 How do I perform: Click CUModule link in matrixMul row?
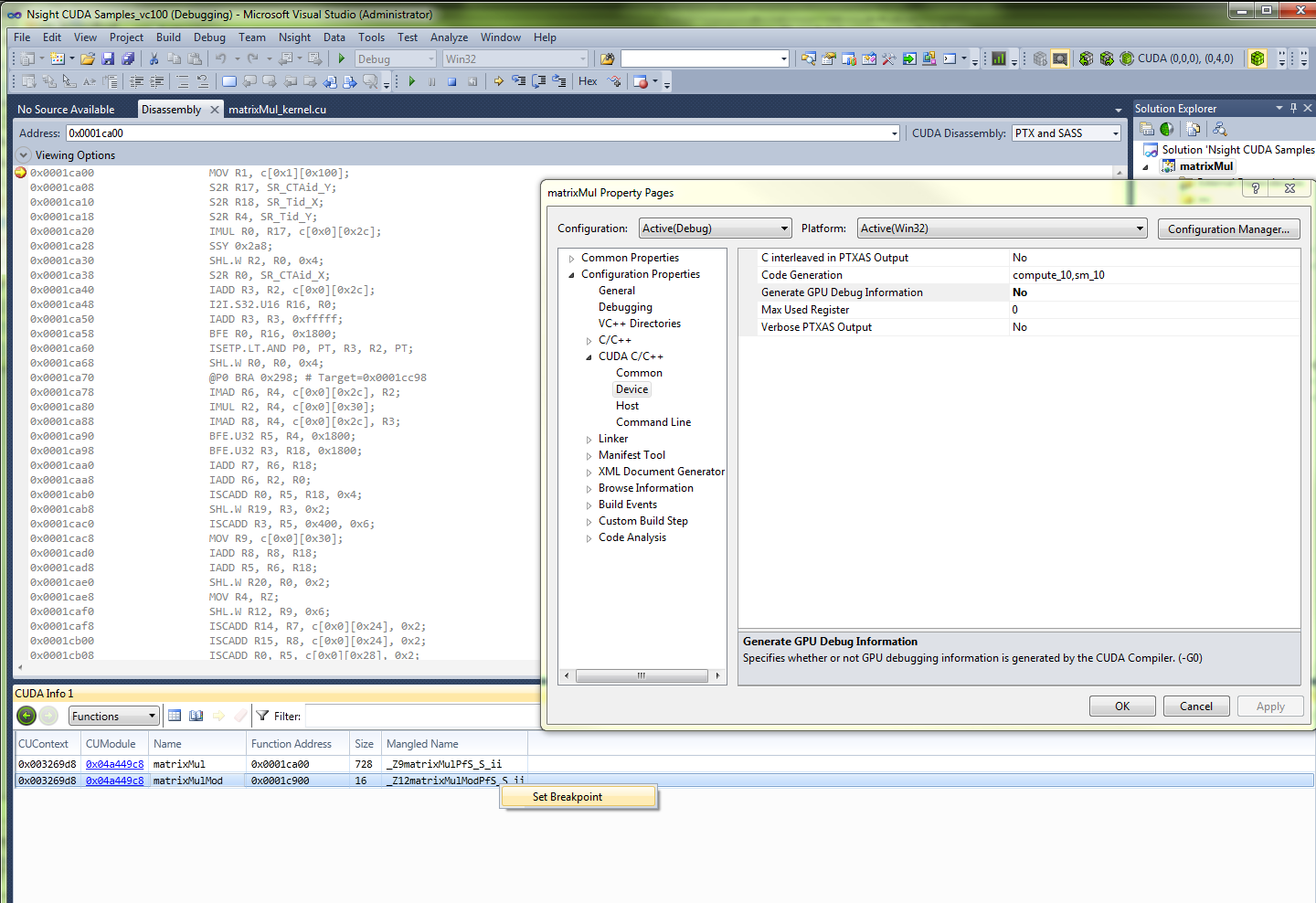pos(114,764)
